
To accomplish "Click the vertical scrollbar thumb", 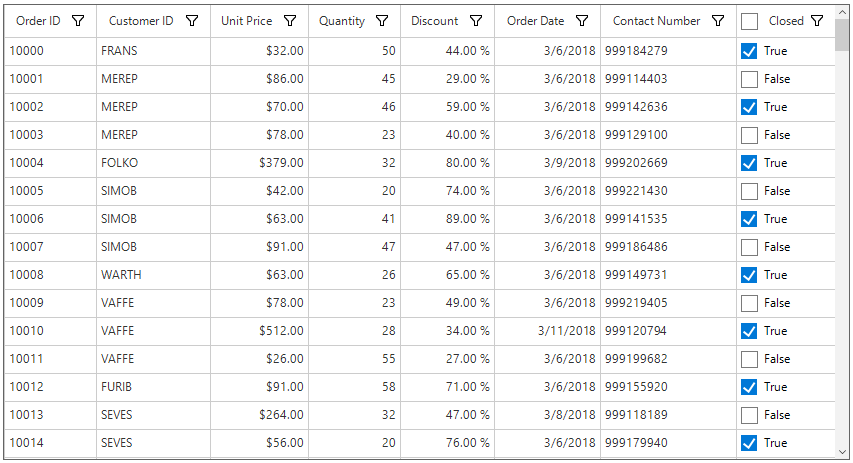I will [842, 35].
